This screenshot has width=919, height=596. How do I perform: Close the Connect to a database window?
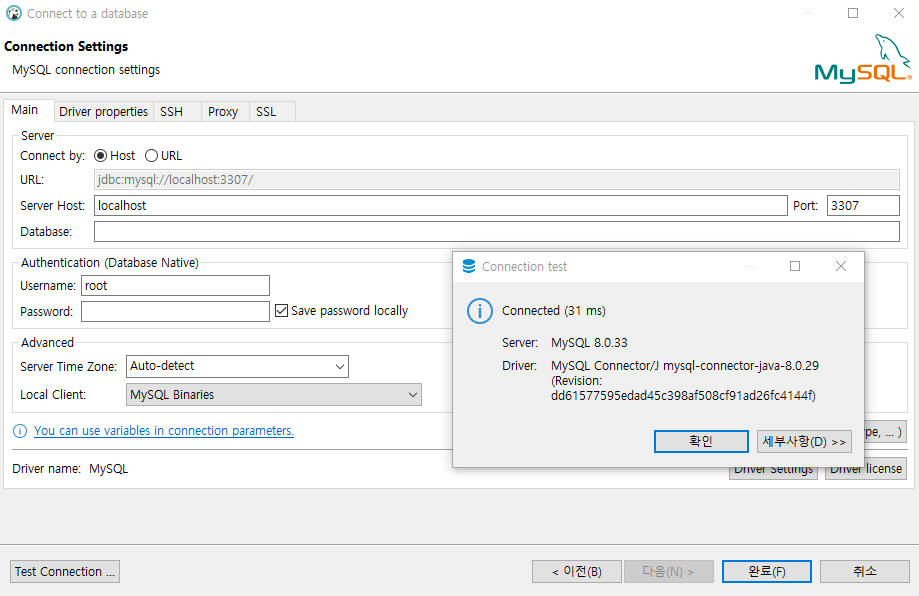click(x=898, y=13)
